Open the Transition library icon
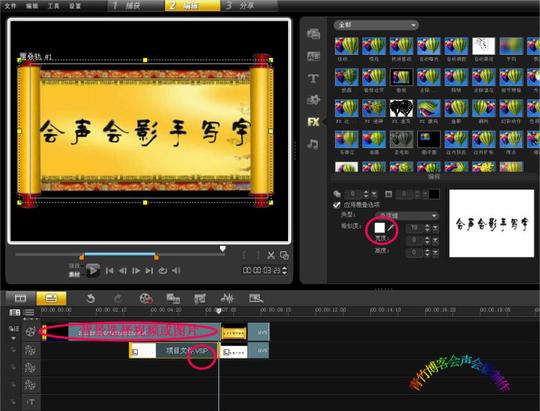 (313, 56)
